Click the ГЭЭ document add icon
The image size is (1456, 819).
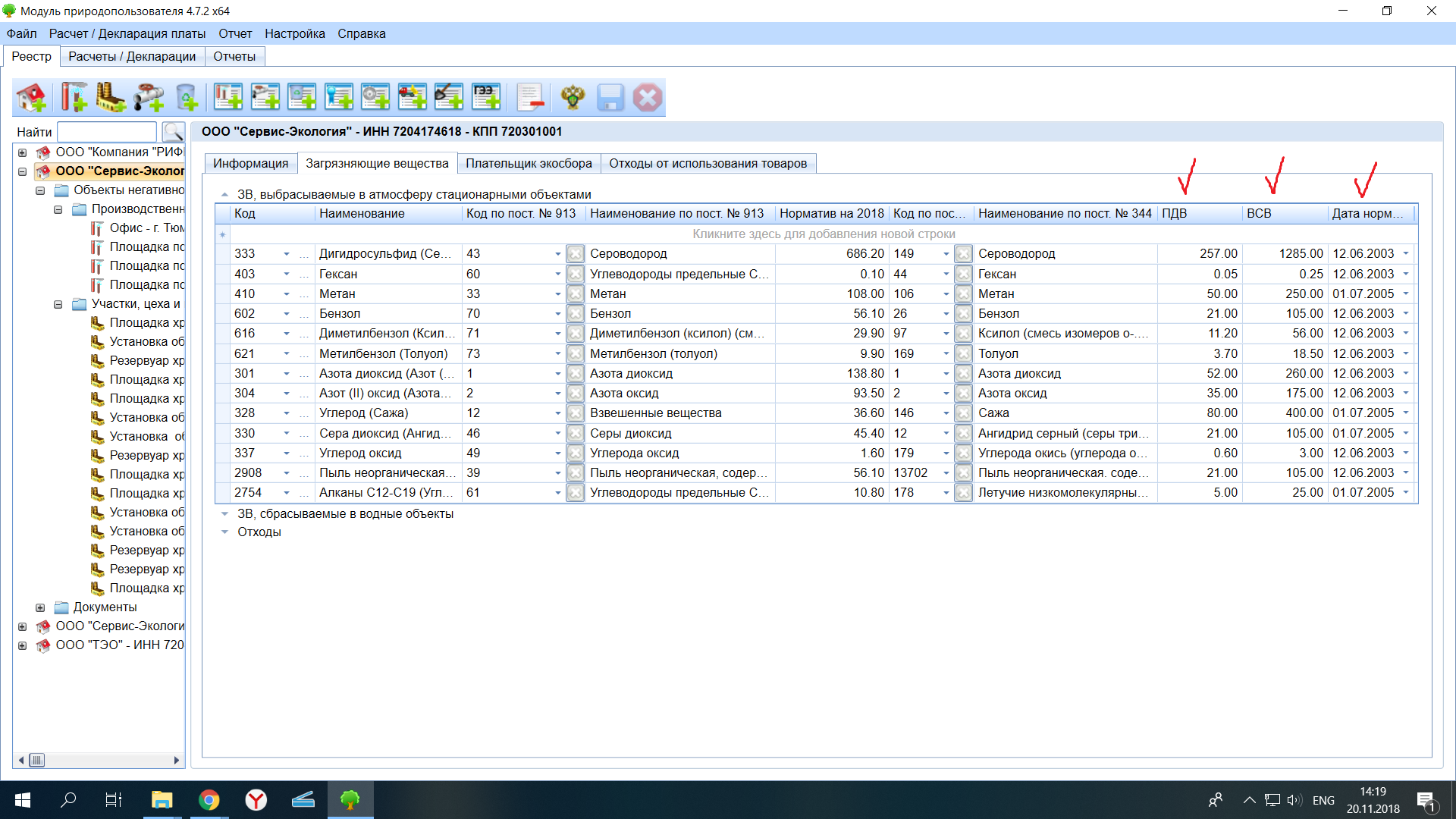pos(486,97)
